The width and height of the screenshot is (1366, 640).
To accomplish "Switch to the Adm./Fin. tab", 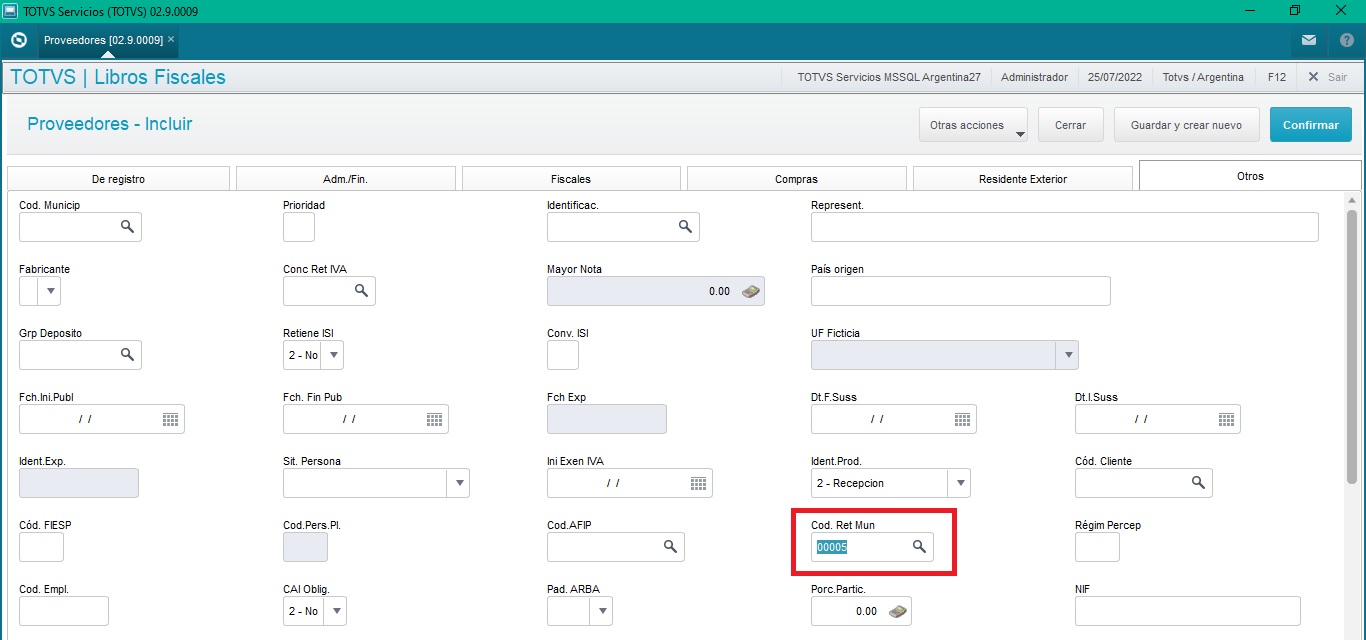I will (345, 179).
